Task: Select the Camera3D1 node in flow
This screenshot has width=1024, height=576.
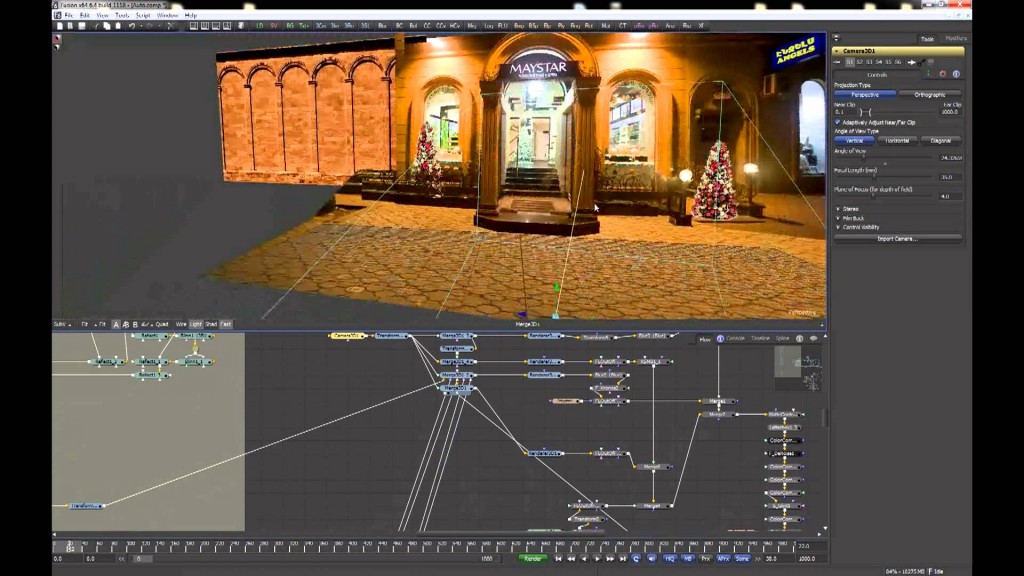Action: tap(347, 336)
